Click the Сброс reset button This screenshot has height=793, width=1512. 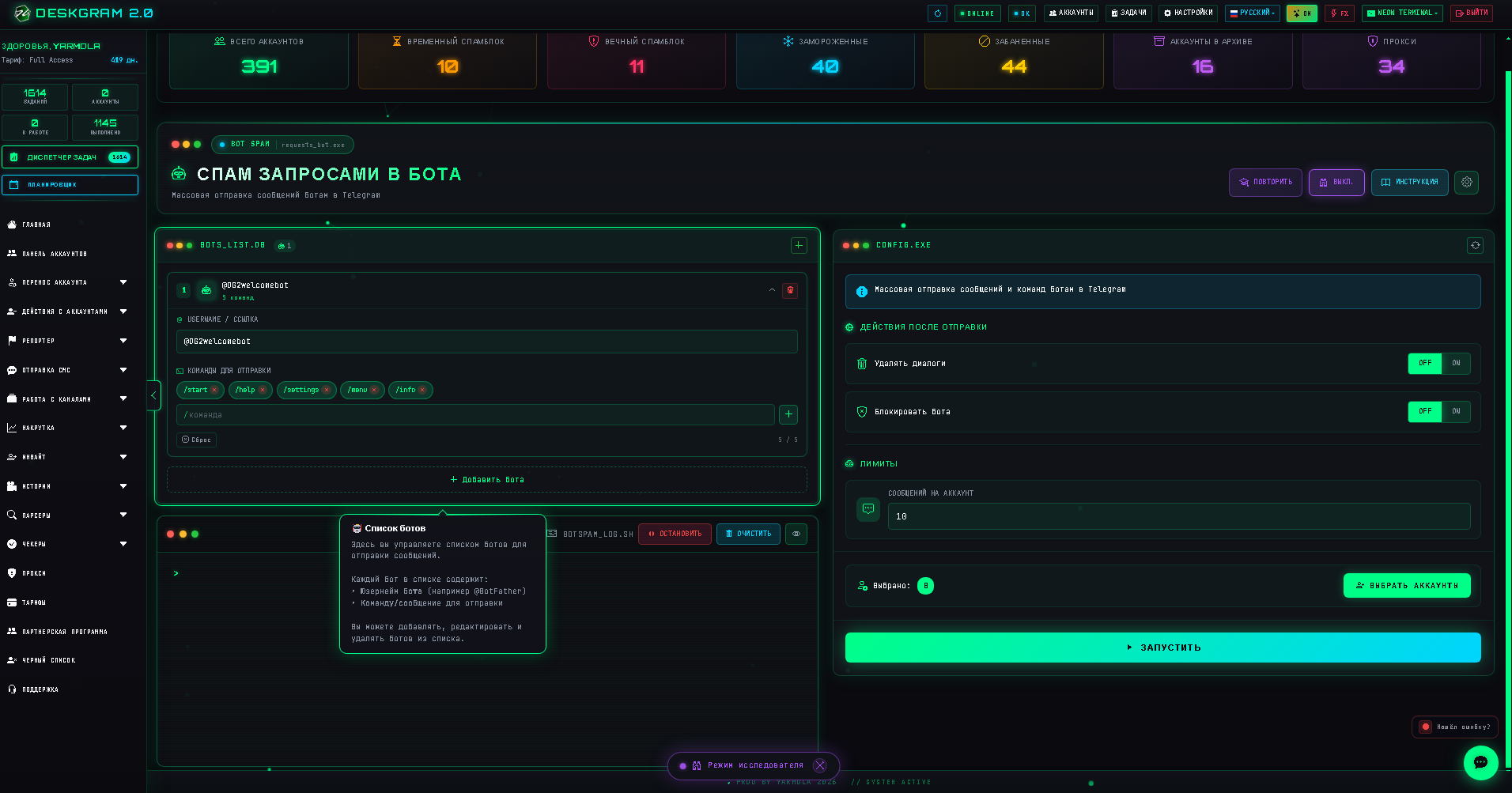[x=196, y=440]
